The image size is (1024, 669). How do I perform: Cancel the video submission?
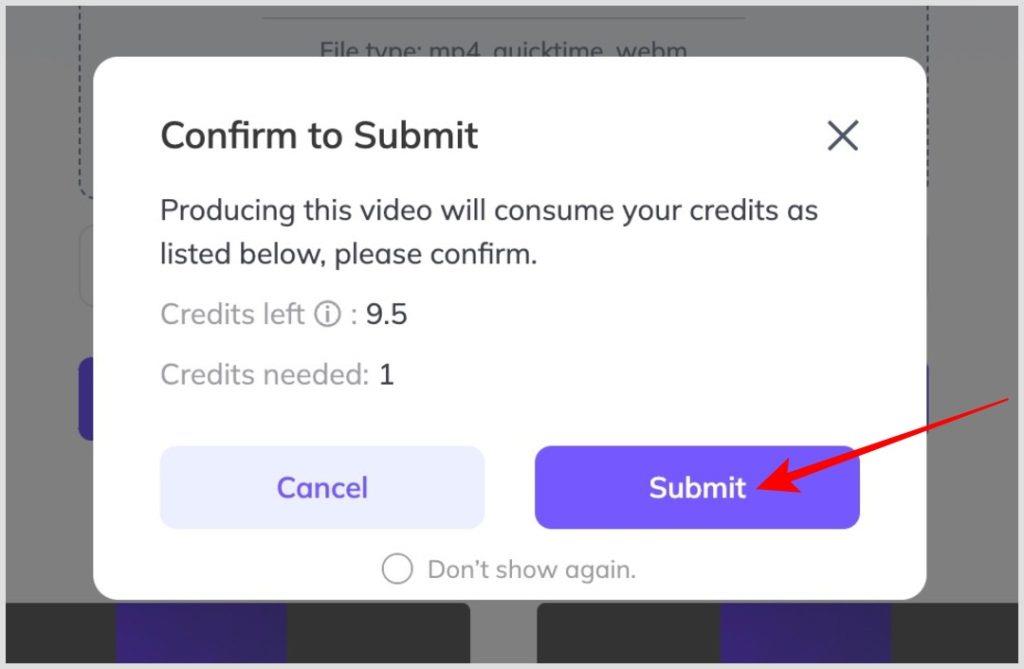[x=322, y=487]
